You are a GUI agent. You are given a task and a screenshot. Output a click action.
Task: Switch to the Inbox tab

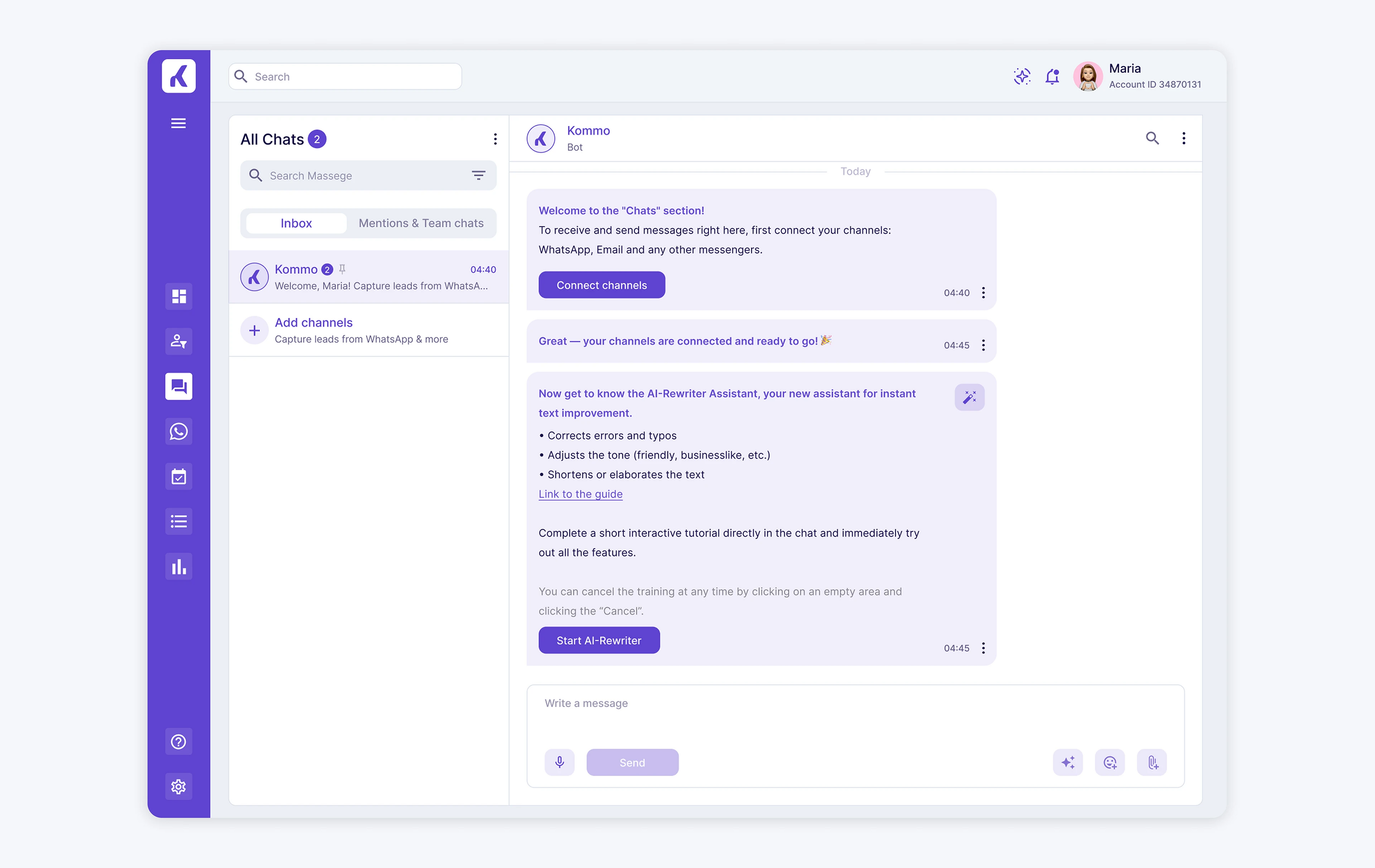click(296, 223)
